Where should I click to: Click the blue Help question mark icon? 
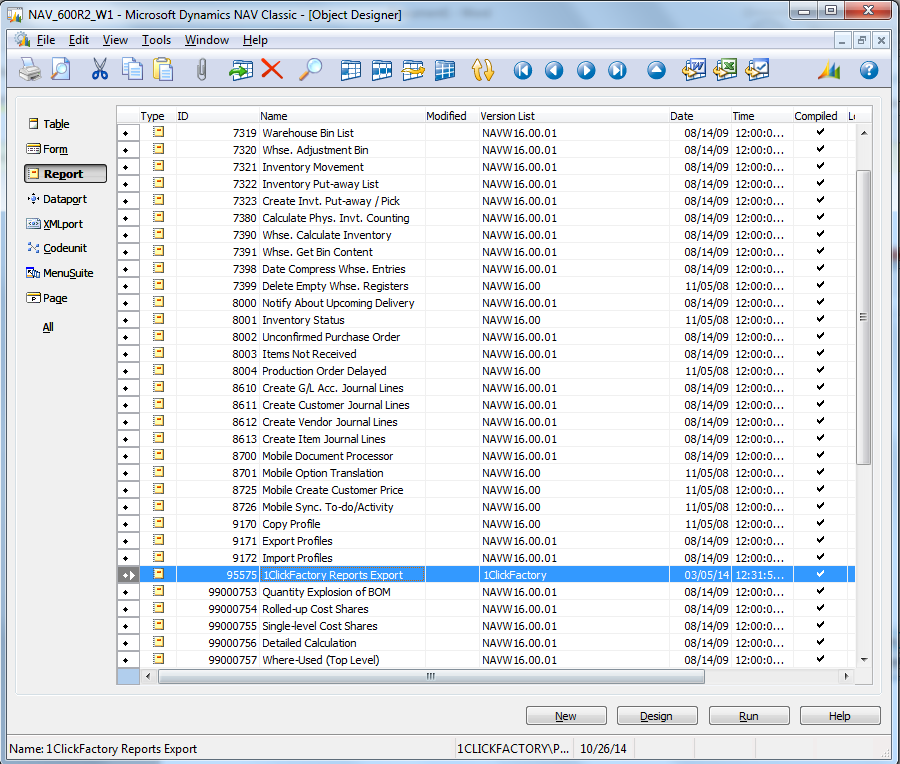[868, 70]
